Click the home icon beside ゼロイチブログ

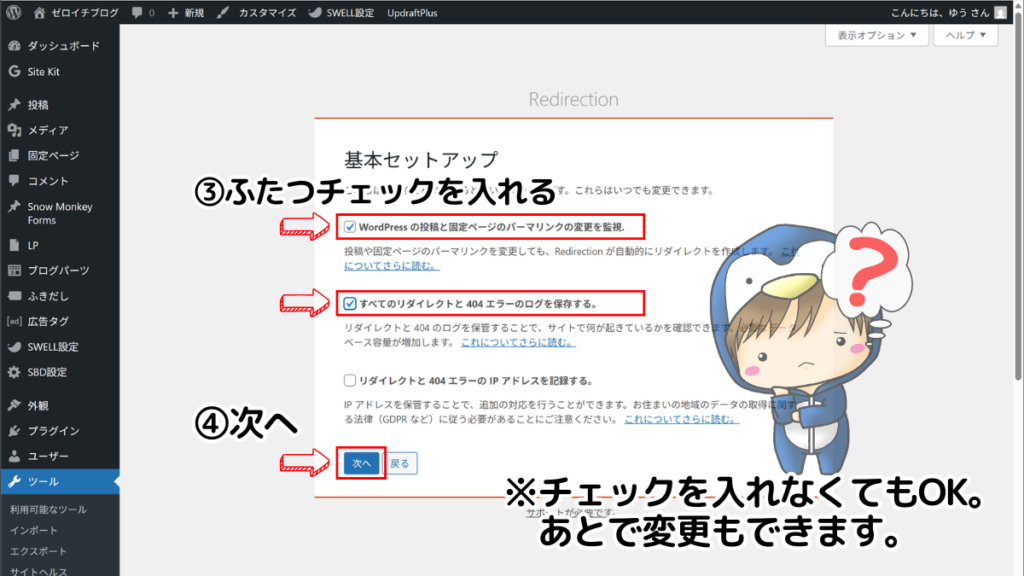(39, 12)
